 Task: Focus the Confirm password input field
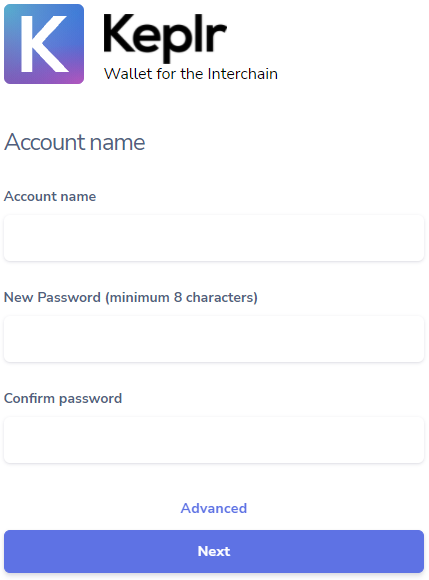(x=214, y=440)
